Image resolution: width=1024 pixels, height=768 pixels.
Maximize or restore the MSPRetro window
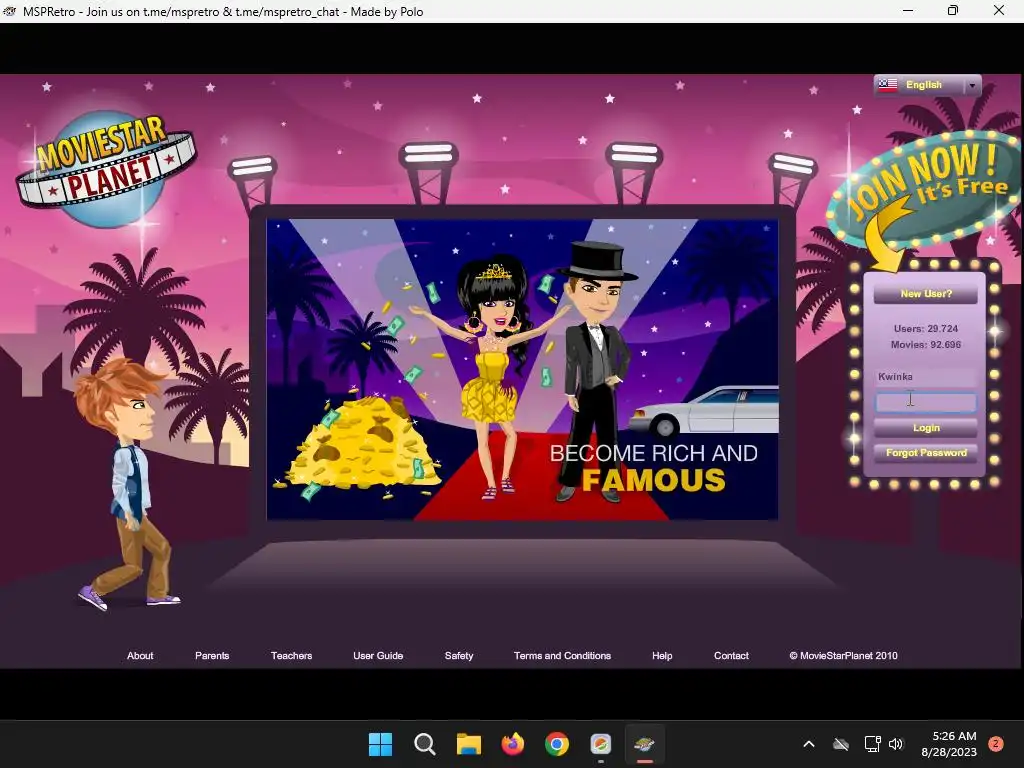[x=953, y=10]
